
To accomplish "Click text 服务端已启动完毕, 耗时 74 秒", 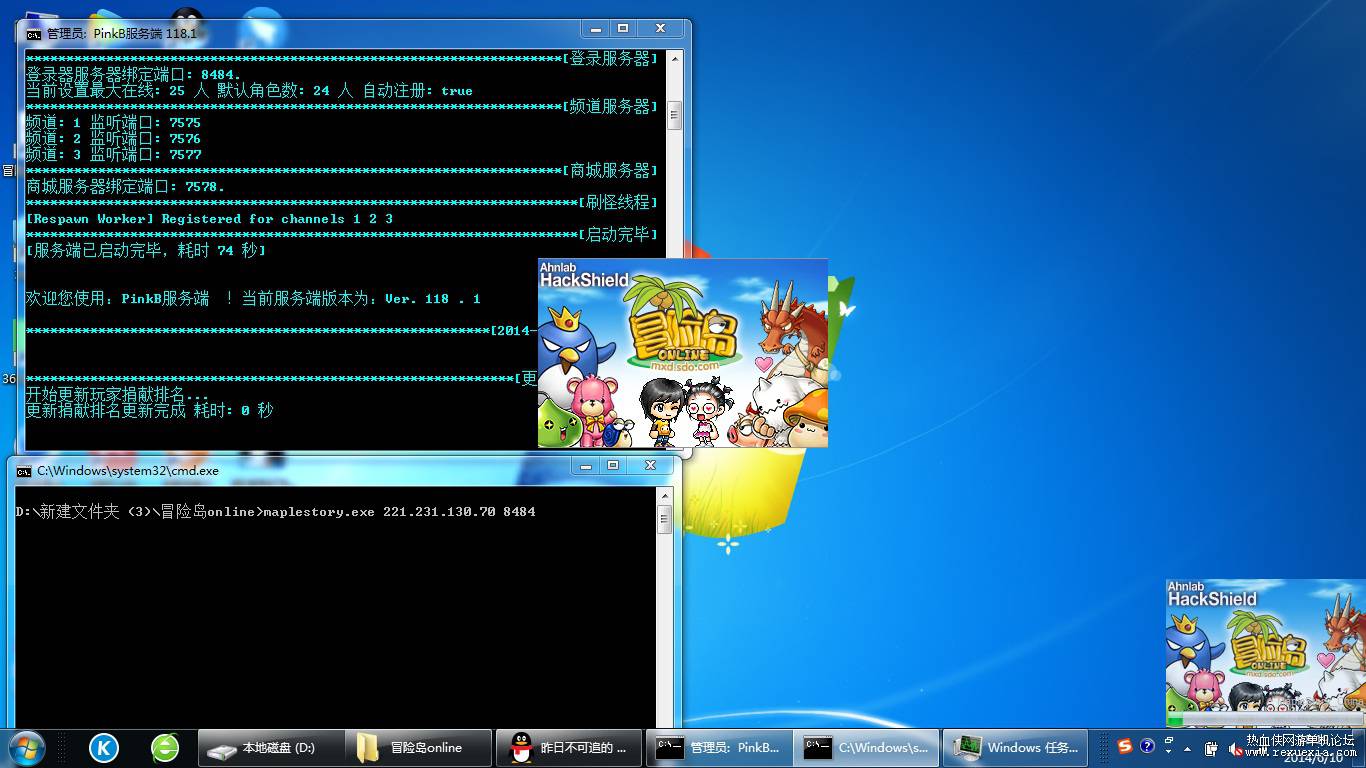I will point(146,251).
